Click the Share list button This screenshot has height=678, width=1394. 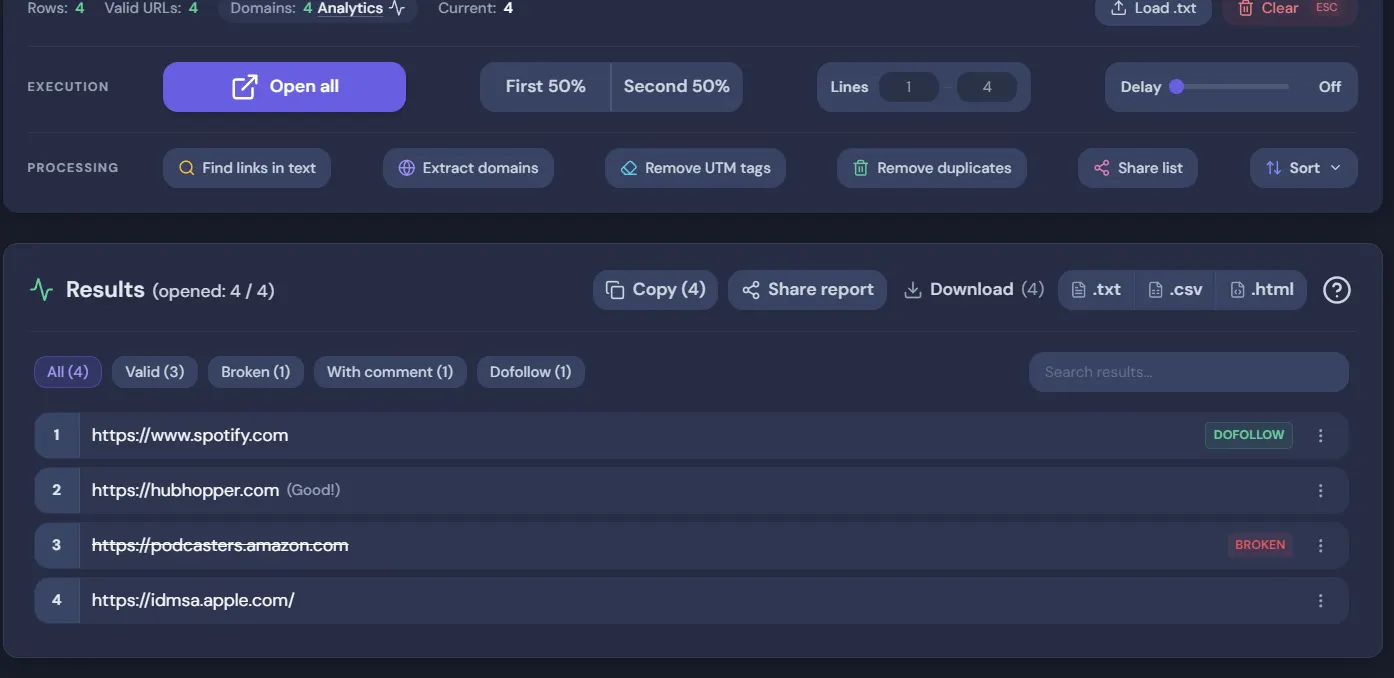pos(1138,168)
